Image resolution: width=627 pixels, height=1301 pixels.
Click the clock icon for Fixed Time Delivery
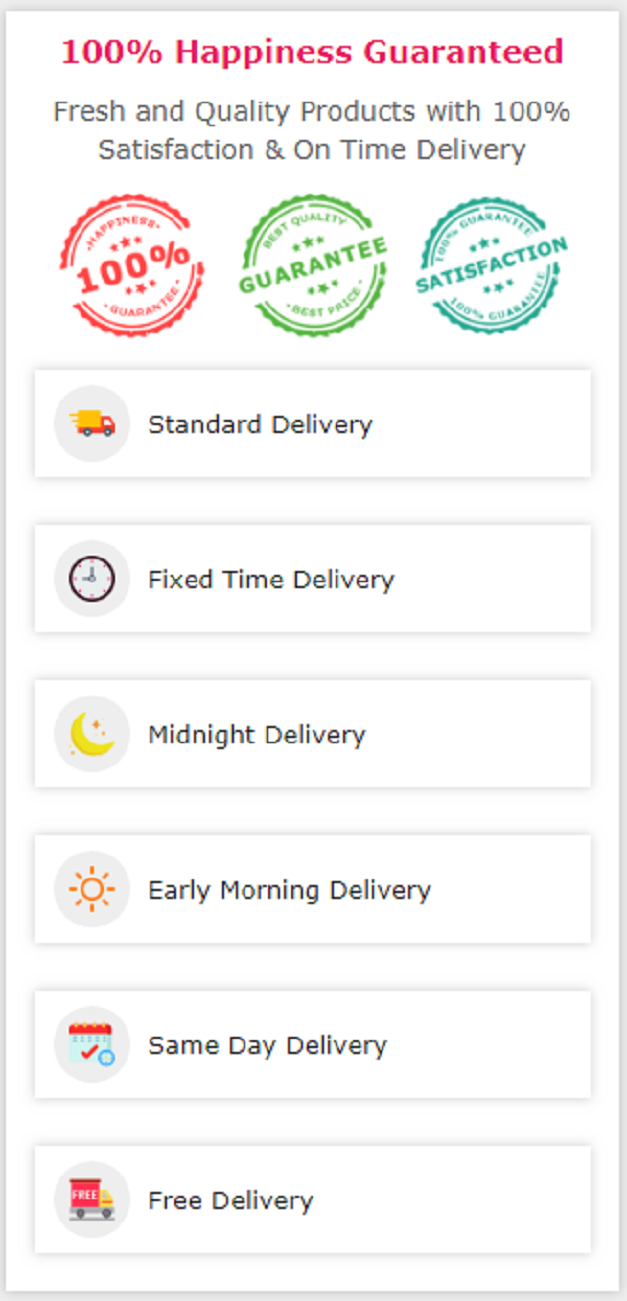pyautogui.click(x=92, y=579)
